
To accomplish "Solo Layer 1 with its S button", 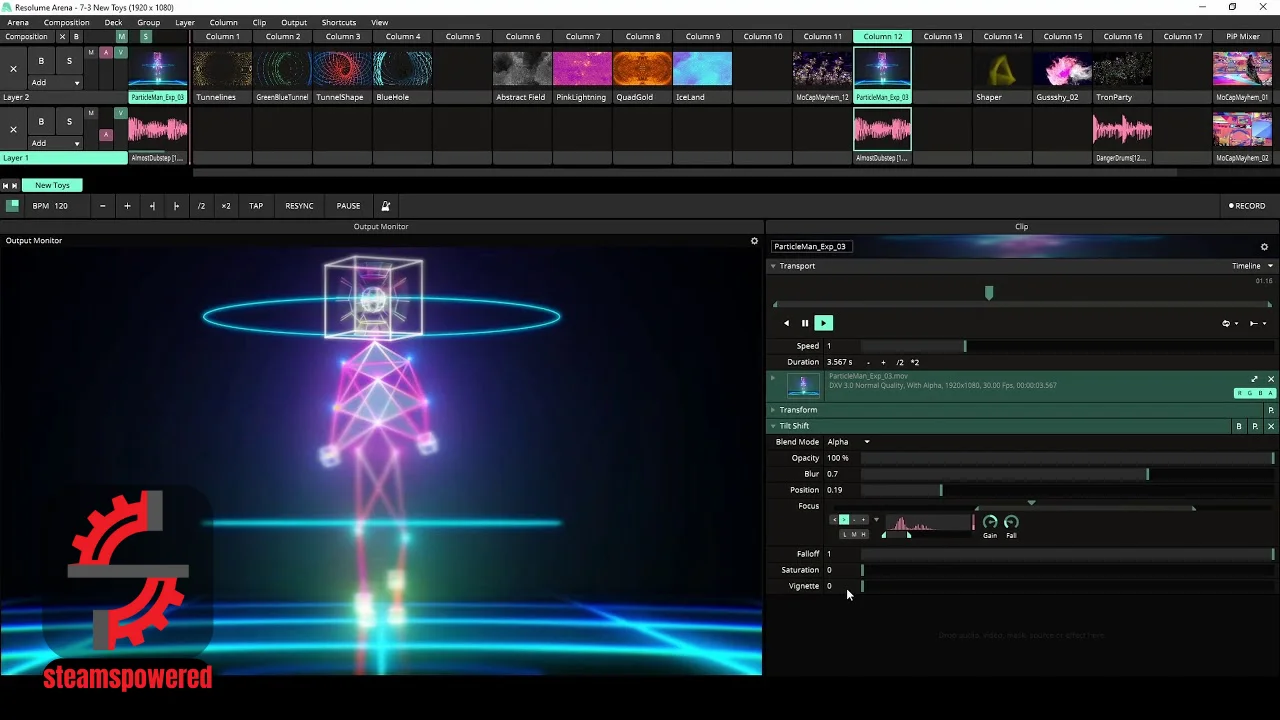I will click(69, 121).
